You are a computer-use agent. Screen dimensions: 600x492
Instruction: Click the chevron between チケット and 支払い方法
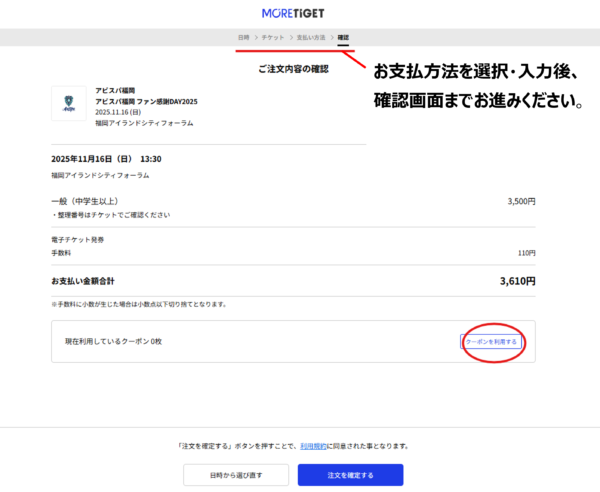point(290,37)
